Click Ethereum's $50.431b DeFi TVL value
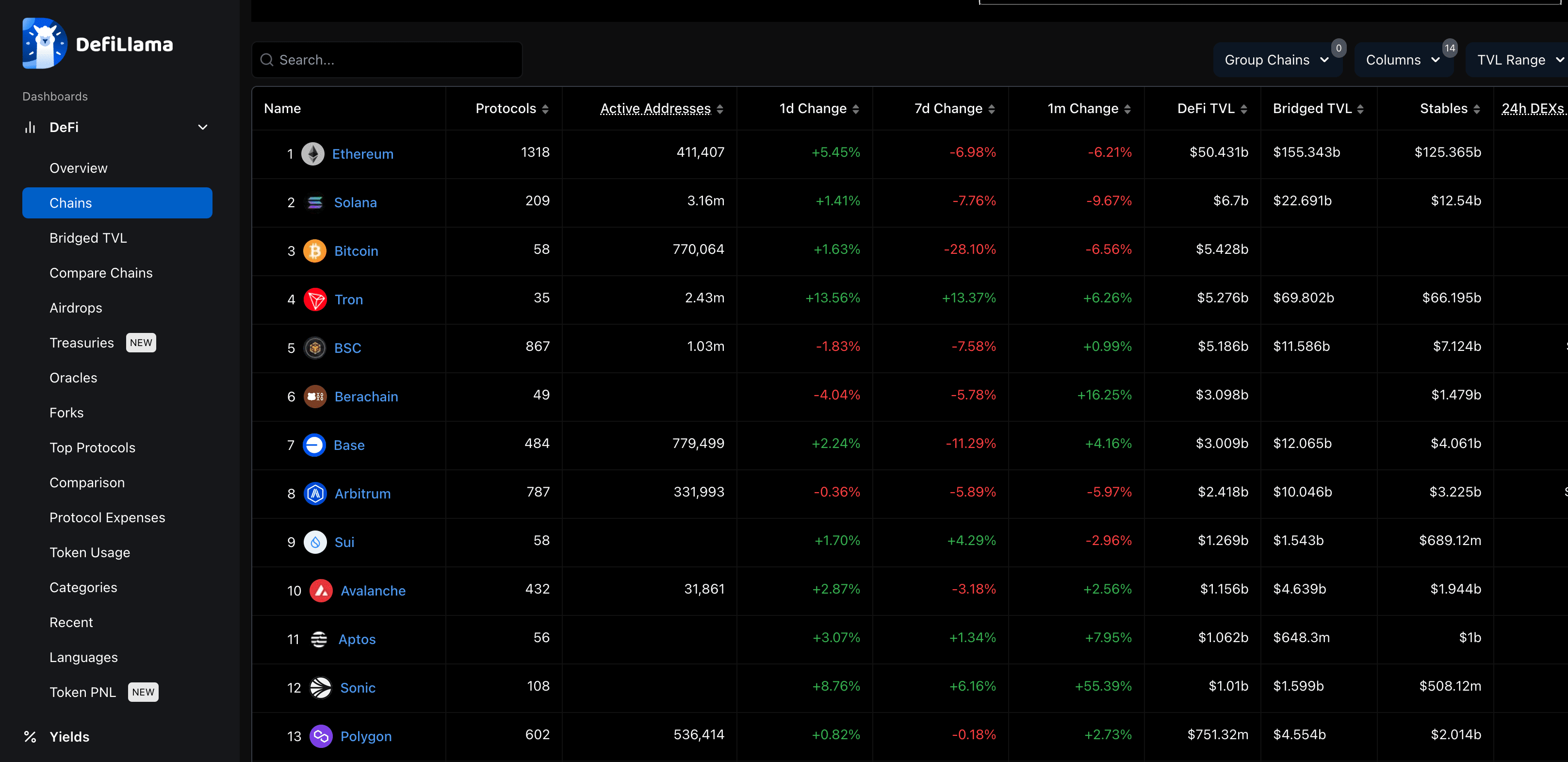This screenshot has width=1568, height=762. click(1219, 152)
